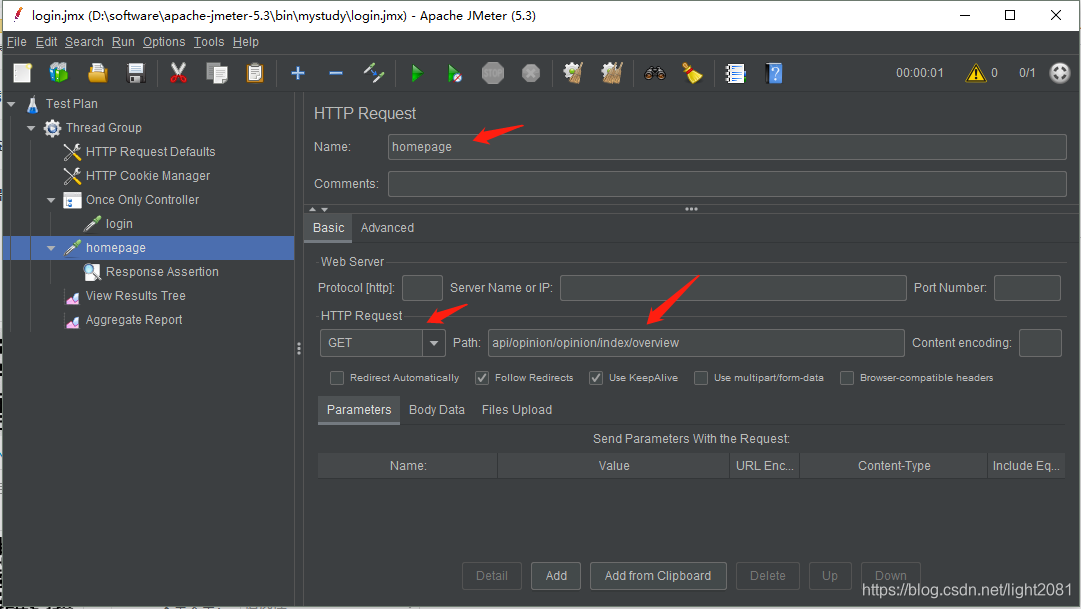Uncheck Follow Redirects checkbox

click(482, 378)
